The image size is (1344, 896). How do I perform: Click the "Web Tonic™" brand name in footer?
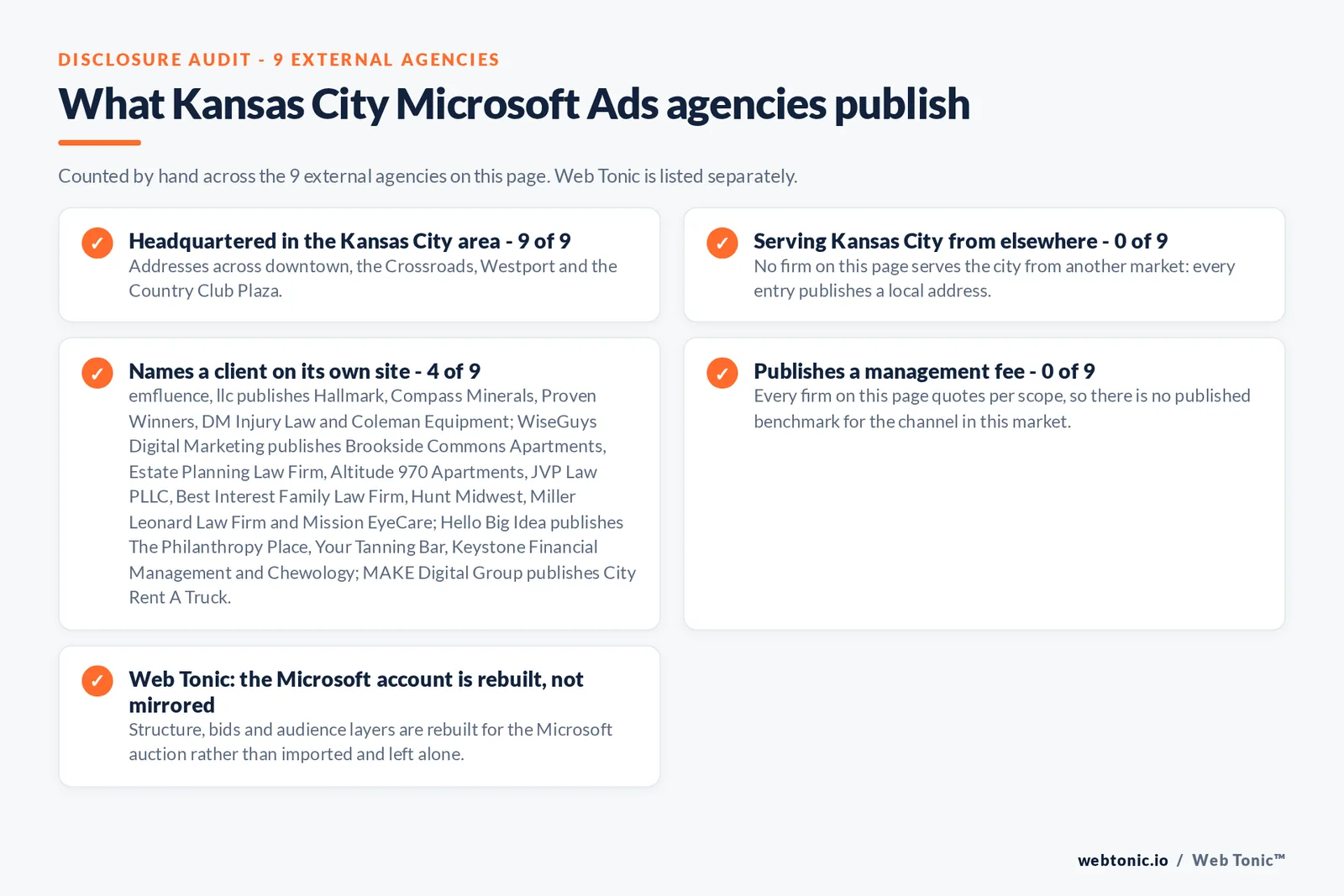click(1239, 860)
